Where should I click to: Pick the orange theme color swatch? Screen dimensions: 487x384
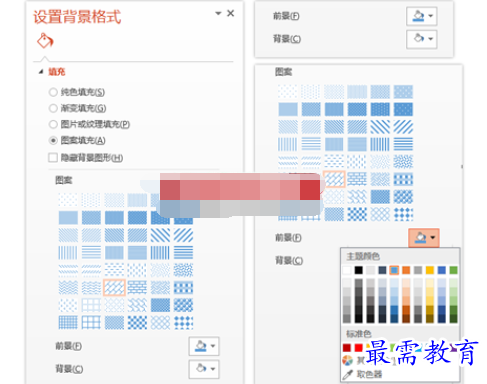coord(406,270)
